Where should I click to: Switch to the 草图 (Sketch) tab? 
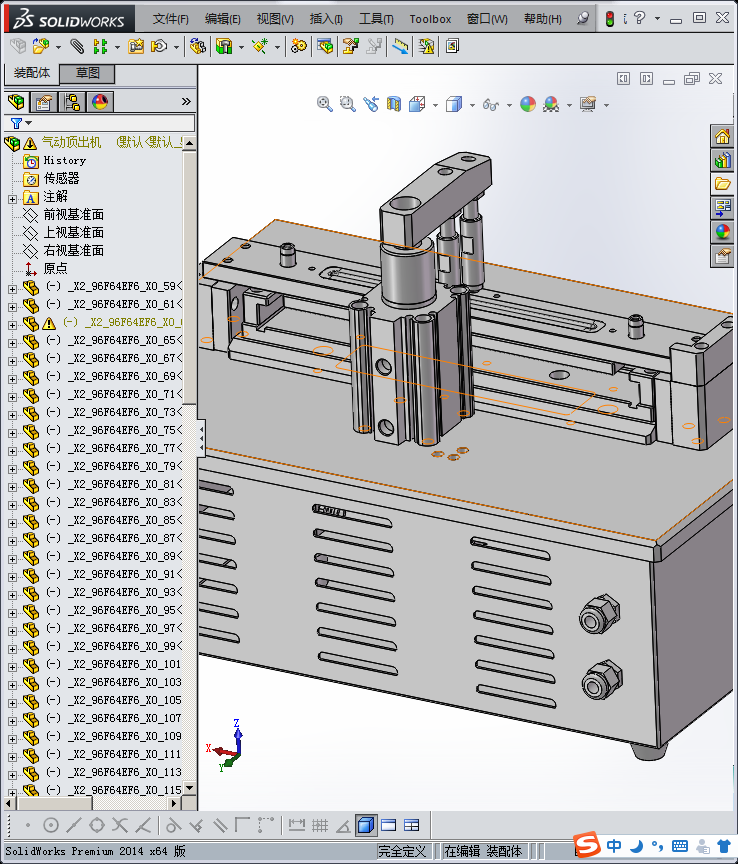88,74
